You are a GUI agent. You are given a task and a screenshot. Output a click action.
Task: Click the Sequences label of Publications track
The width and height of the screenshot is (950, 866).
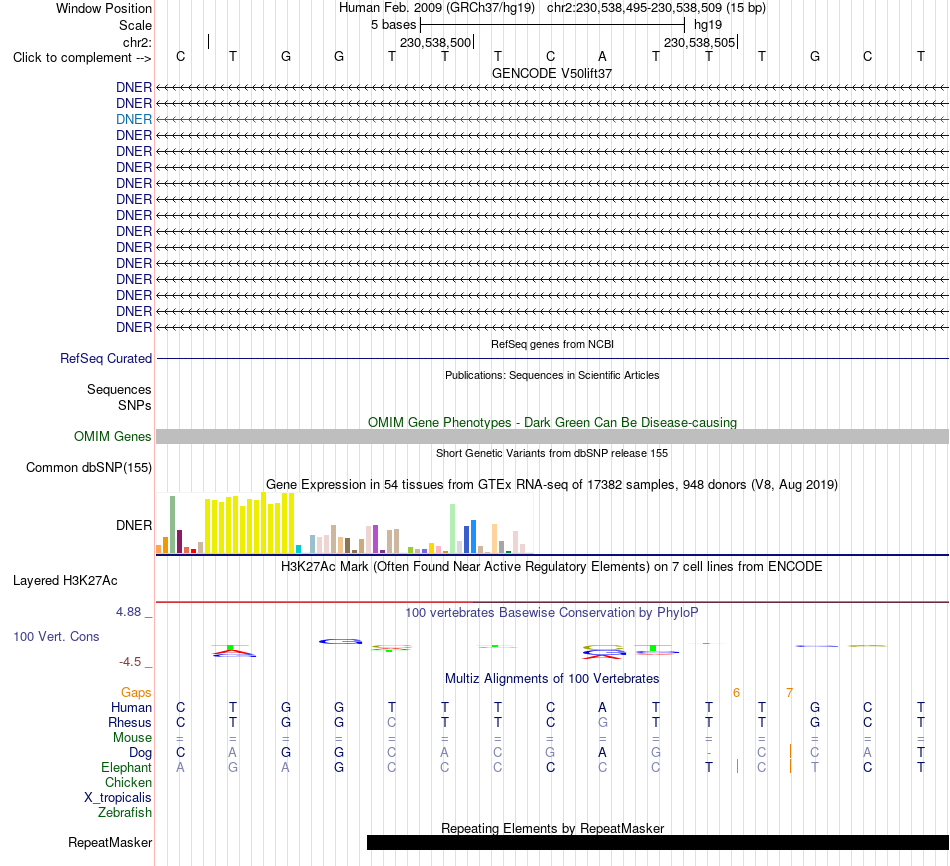119,389
